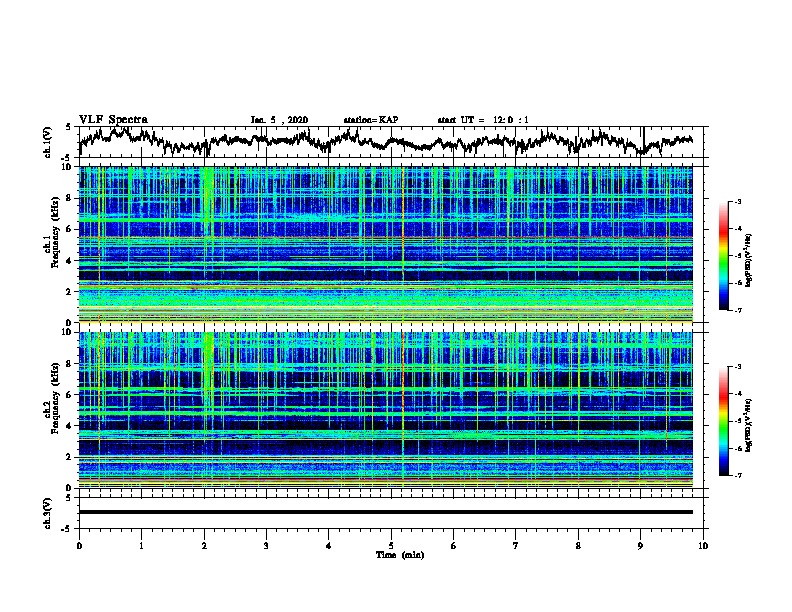Select the date text "Jan. 5, 2020"
This screenshot has height=612, width=792.
279,120
